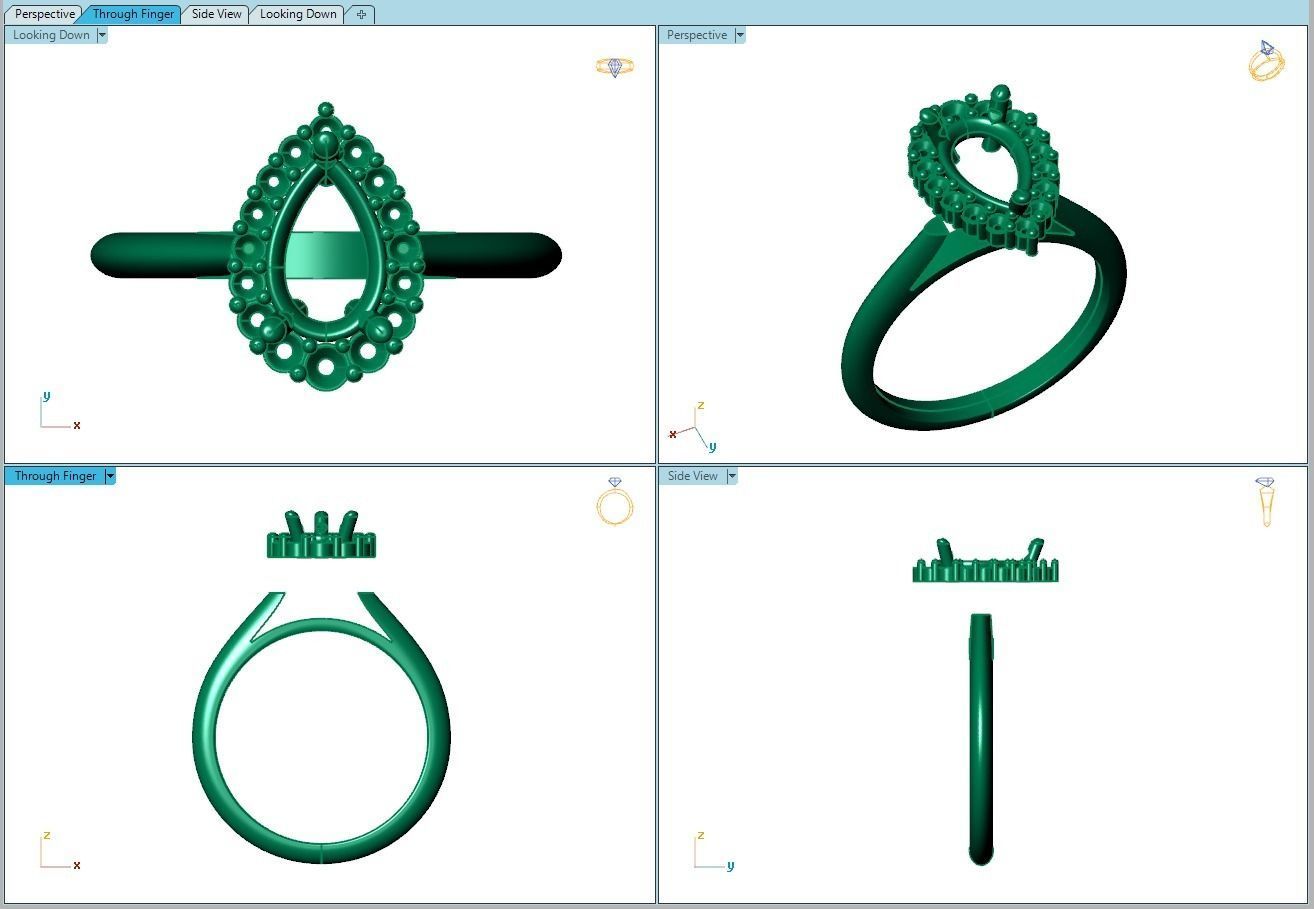Open the Side View viewport tab
Image resolution: width=1314 pixels, height=909 pixels.
point(217,14)
